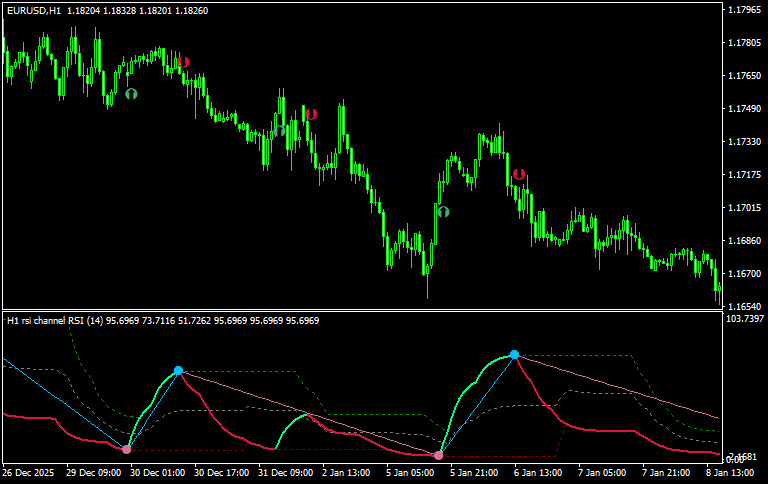
Task: Click the green up arrow near 5 Jan
Action: 443,211
